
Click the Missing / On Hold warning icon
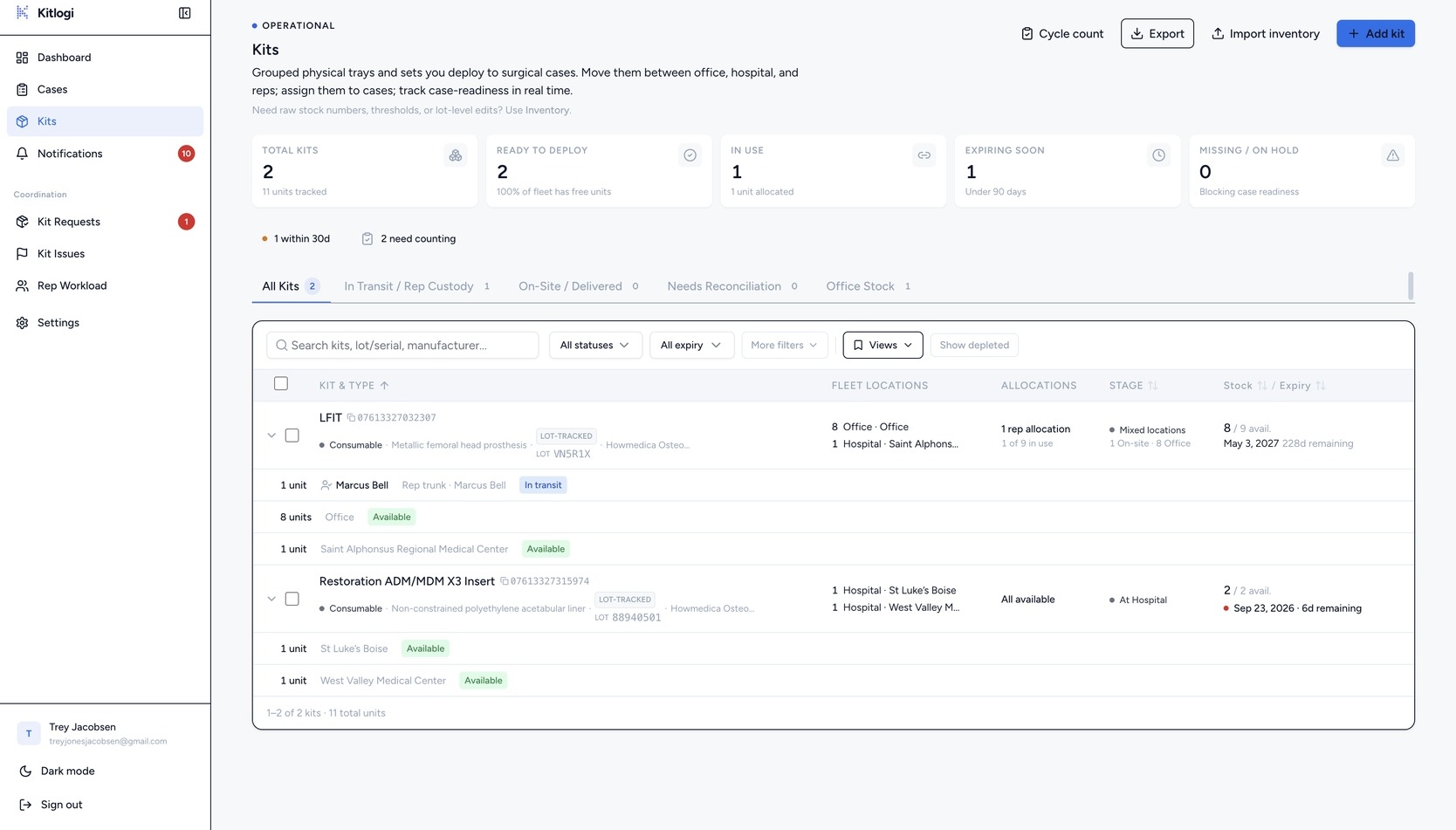(x=1393, y=155)
